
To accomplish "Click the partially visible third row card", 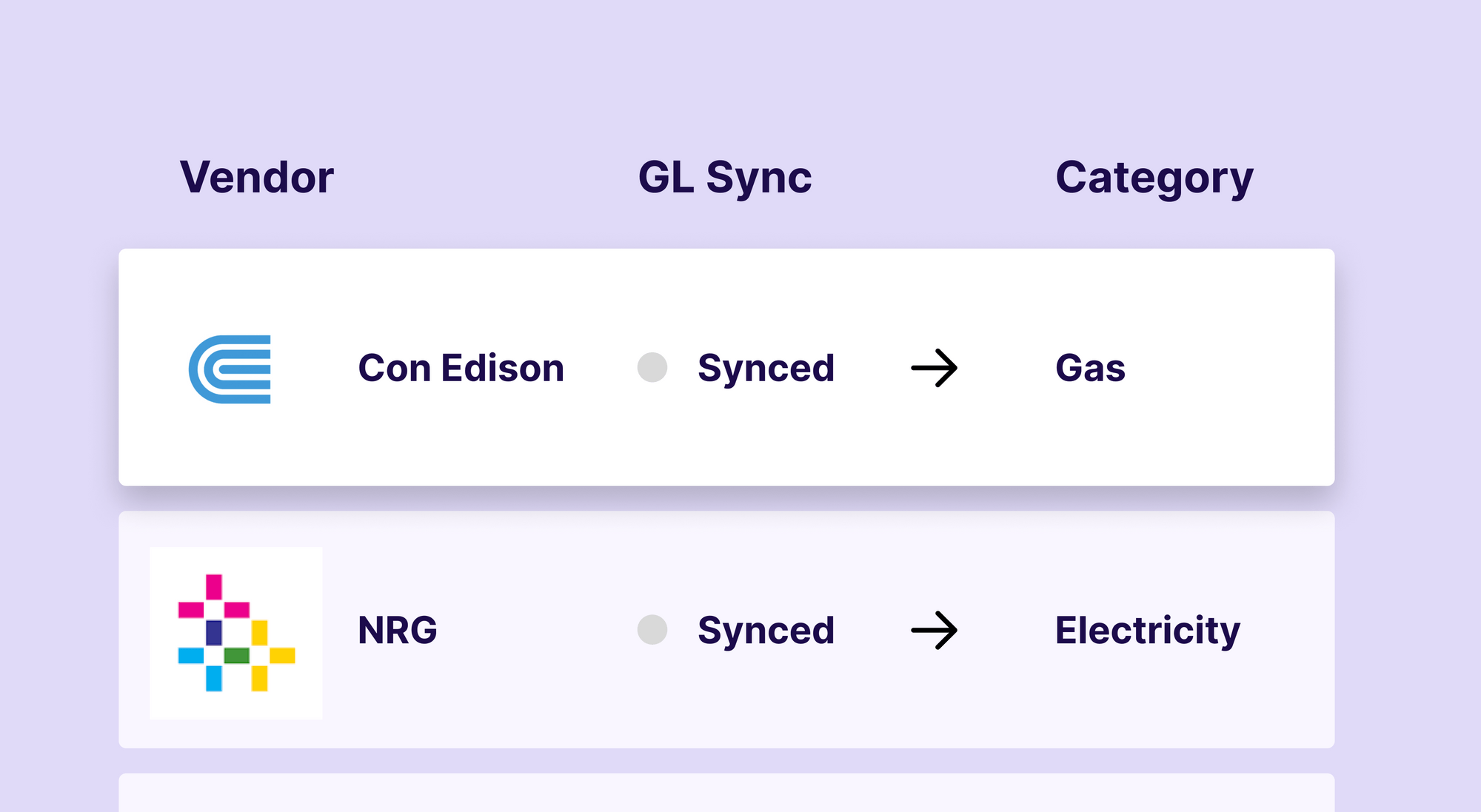I will coord(726,793).
